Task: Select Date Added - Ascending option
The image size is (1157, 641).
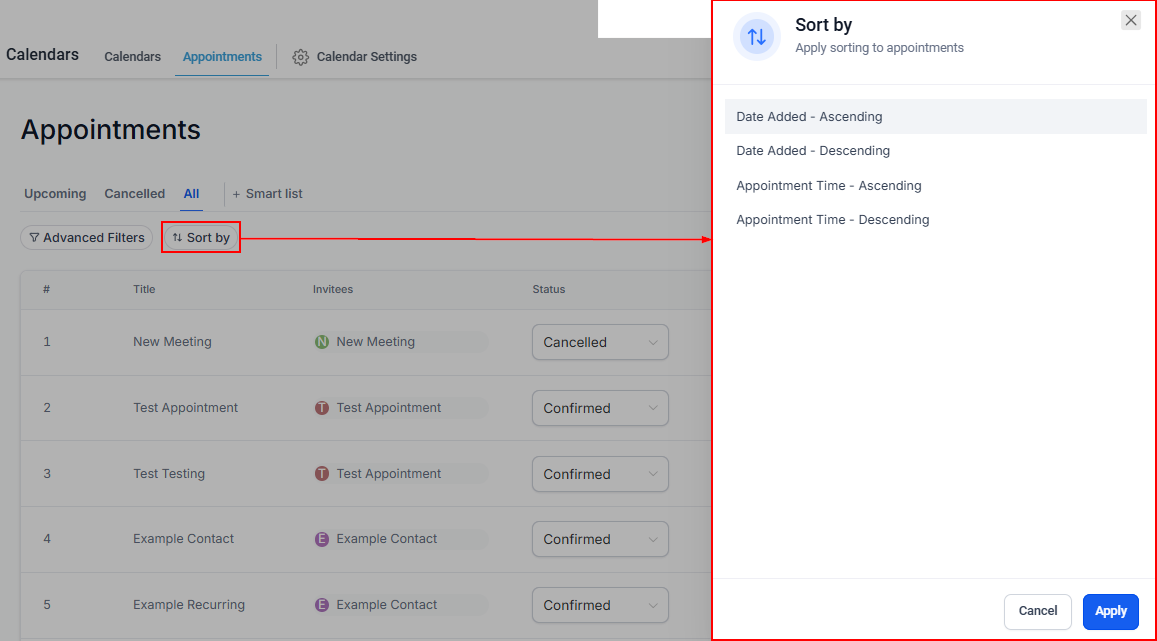Action: tap(809, 117)
